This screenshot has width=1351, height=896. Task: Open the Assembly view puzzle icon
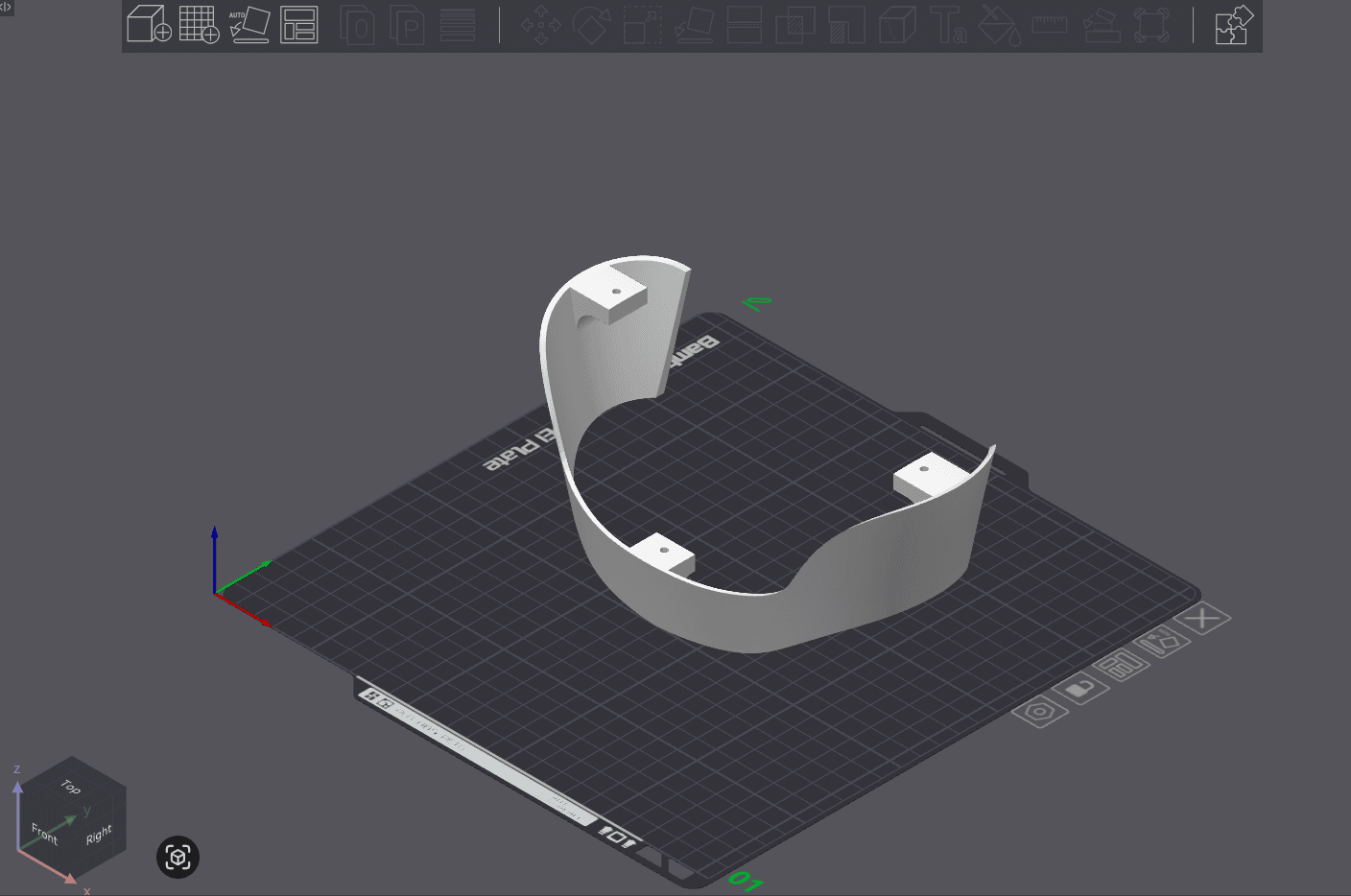point(1234,26)
